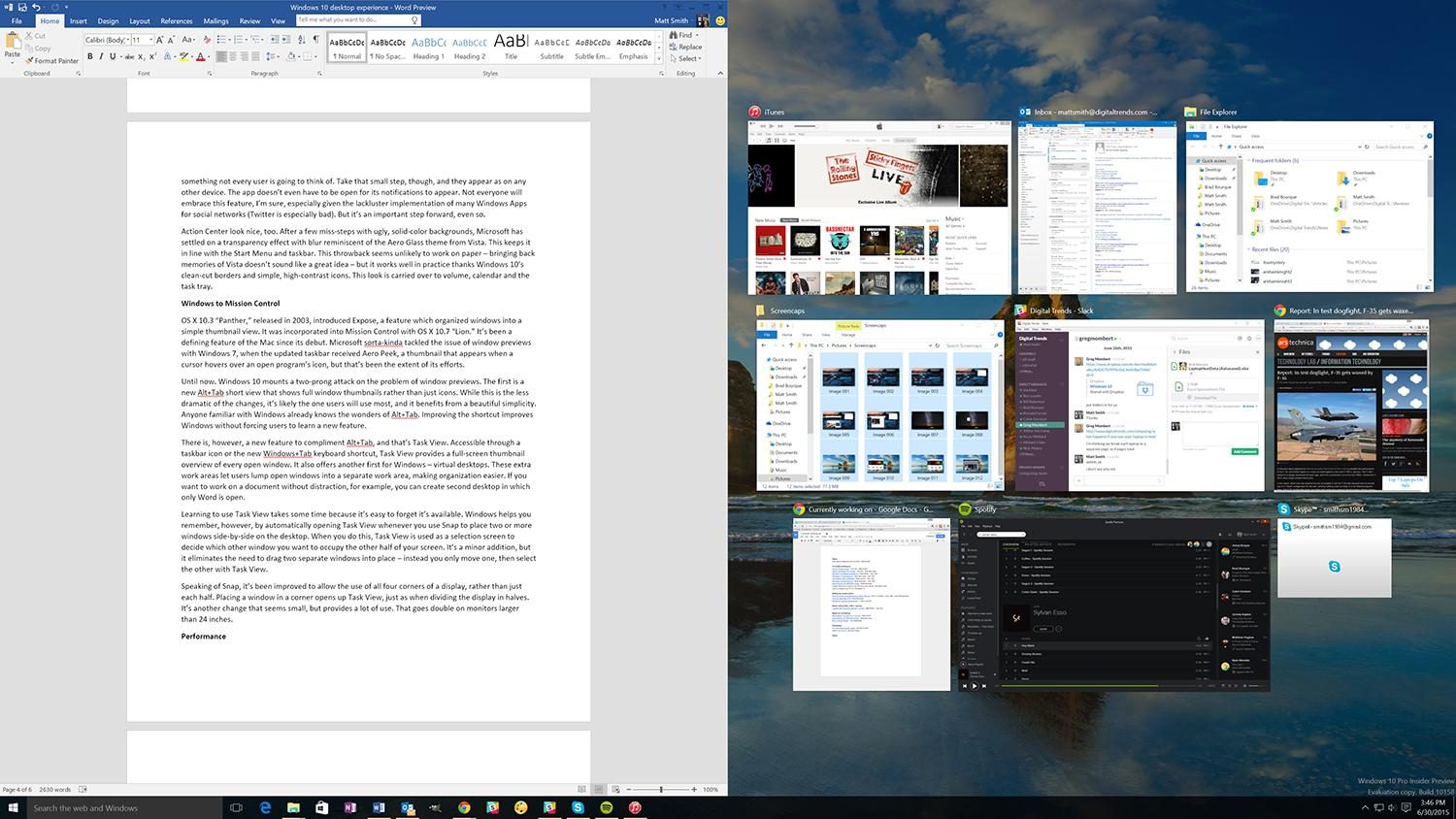Click Replace in Editing group
The image size is (1456, 819).
[684, 47]
